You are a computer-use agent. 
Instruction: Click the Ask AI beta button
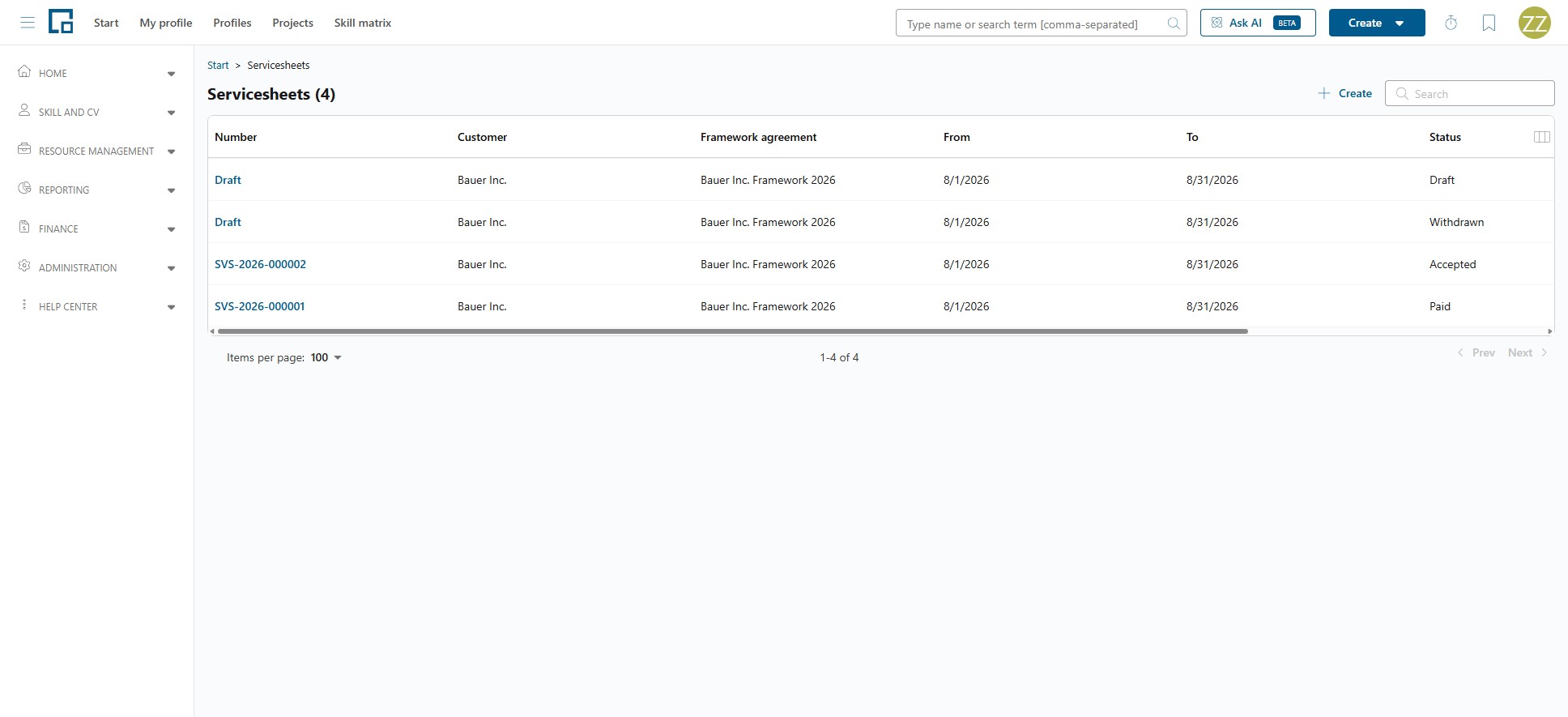click(1258, 23)
